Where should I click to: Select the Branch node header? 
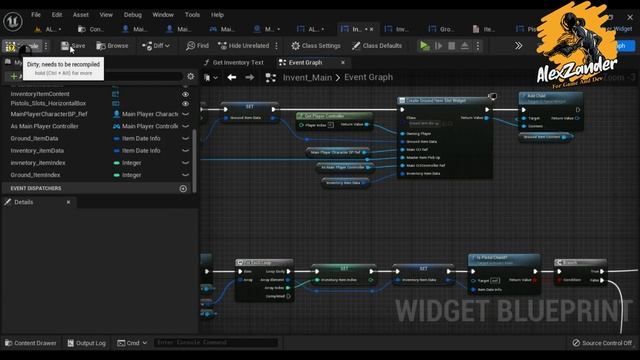580,262
